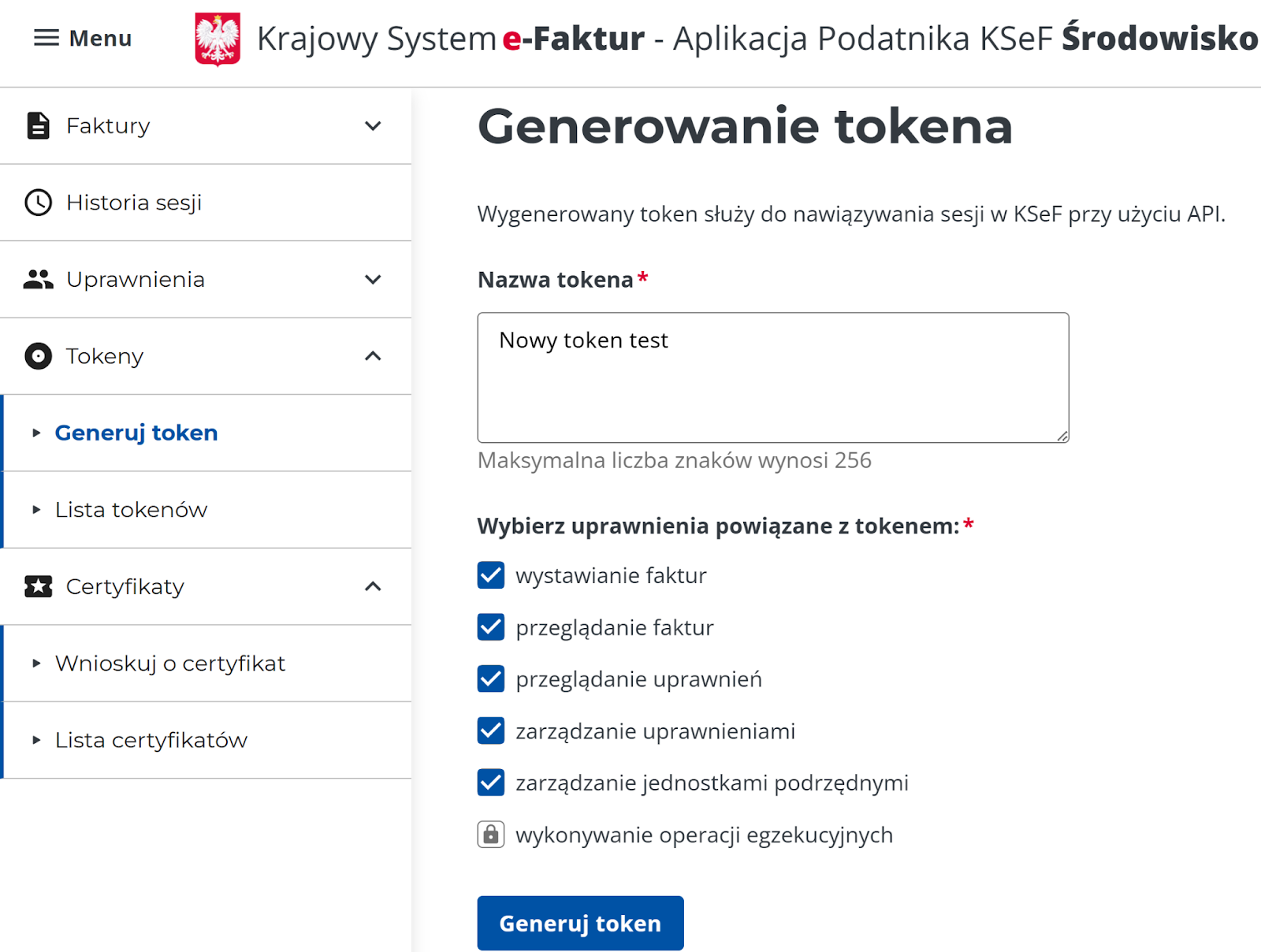The width and height of the screenshot is (1261, 952).
Task: Uncheck the zarządzanie uprawnieniami checkbox
Action: pyautogui.click(x=490, y=731)
